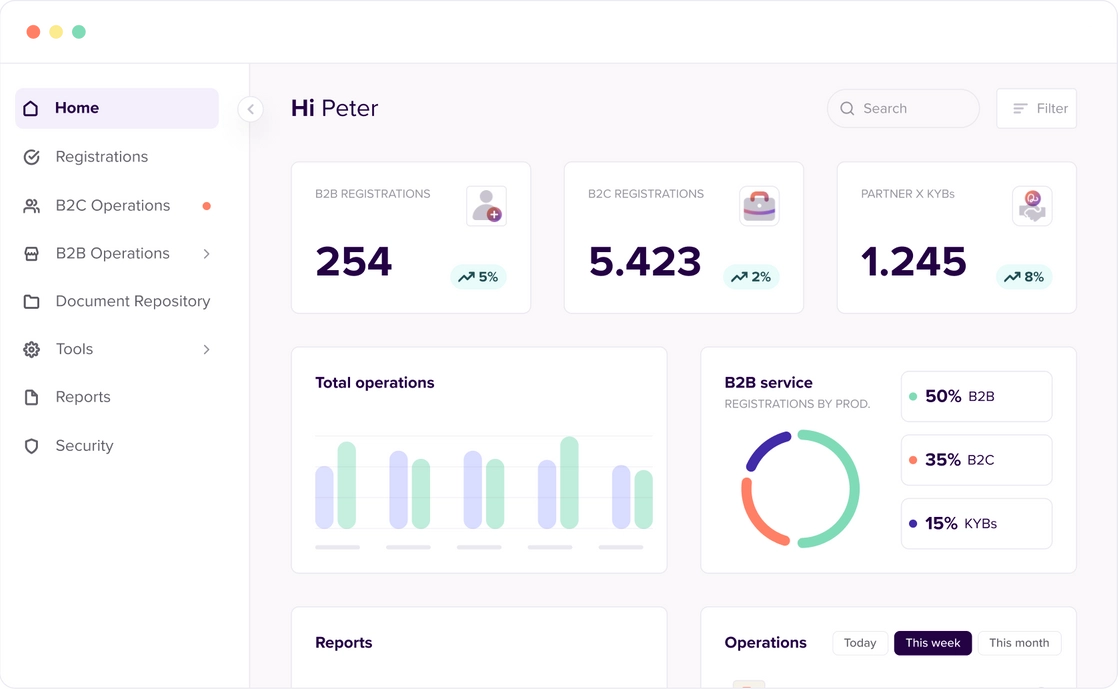Expand the Tools submenu chevron
1118x689 pixels.
tap(206, 349)
